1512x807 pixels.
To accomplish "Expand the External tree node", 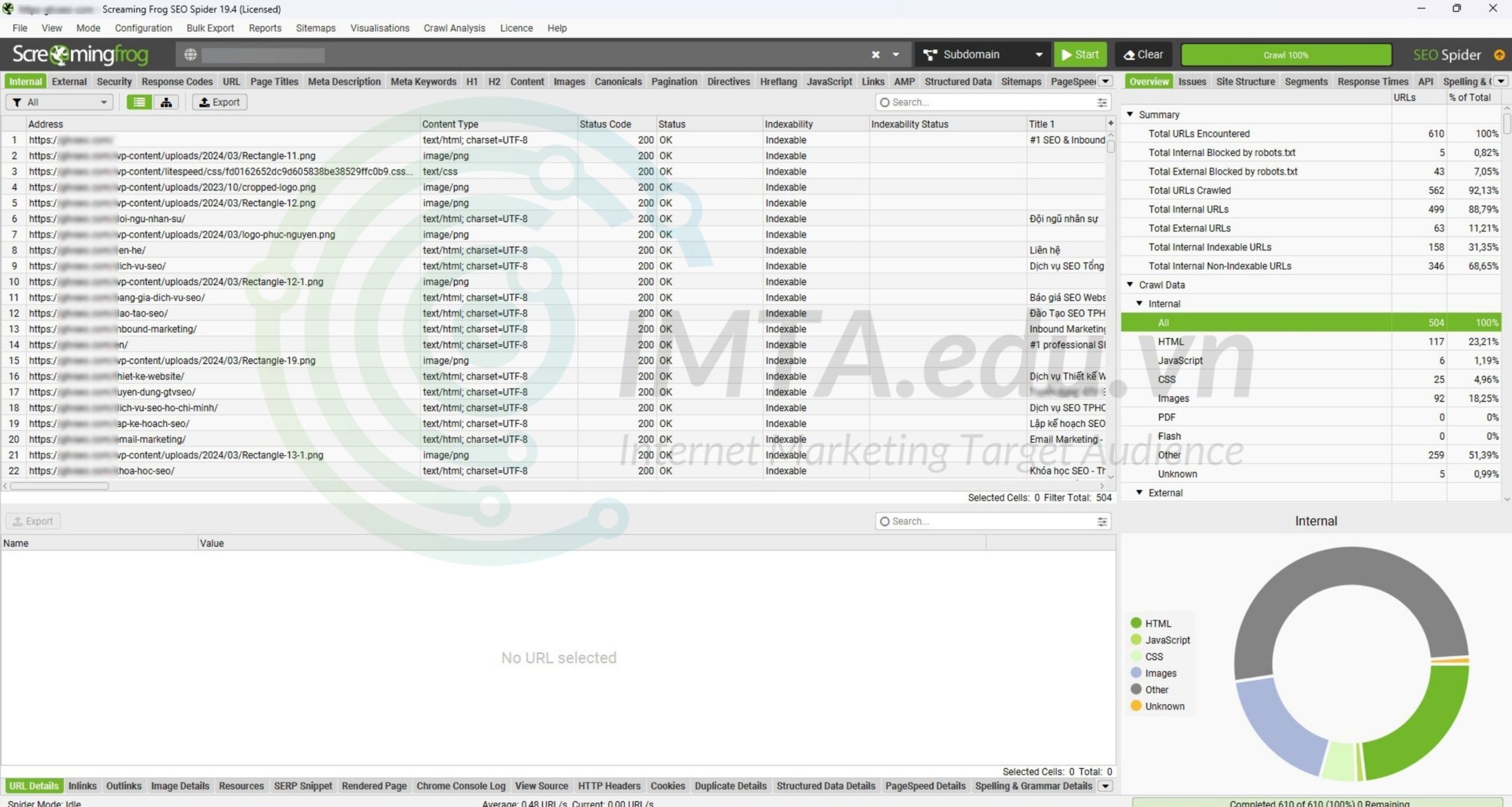I will (1139, 492).
